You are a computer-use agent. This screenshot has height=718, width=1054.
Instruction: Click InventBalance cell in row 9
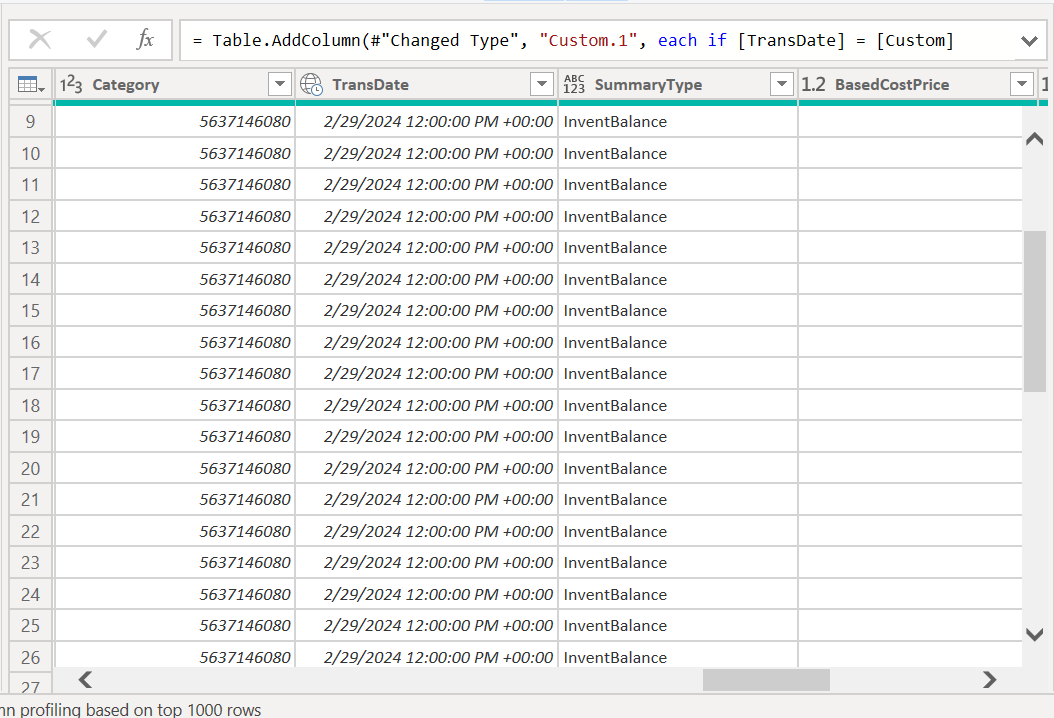[678, 122]
